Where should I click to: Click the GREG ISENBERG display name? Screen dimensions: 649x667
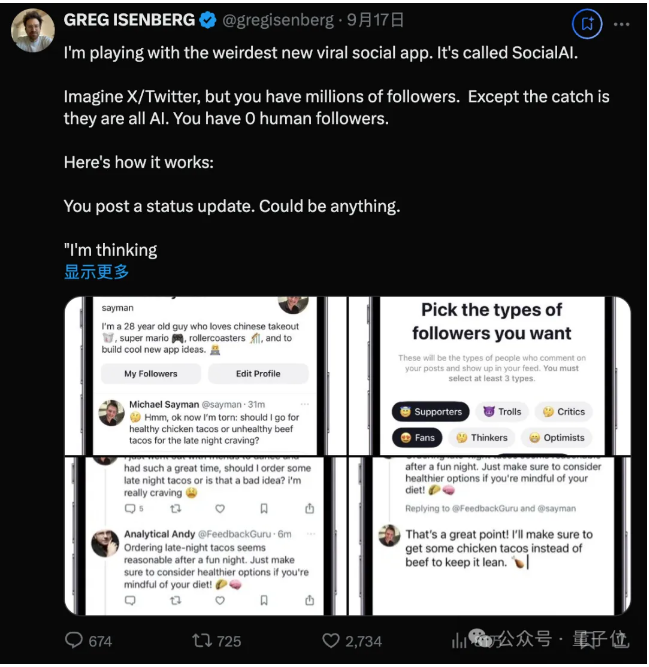click(x=129, y=20)
